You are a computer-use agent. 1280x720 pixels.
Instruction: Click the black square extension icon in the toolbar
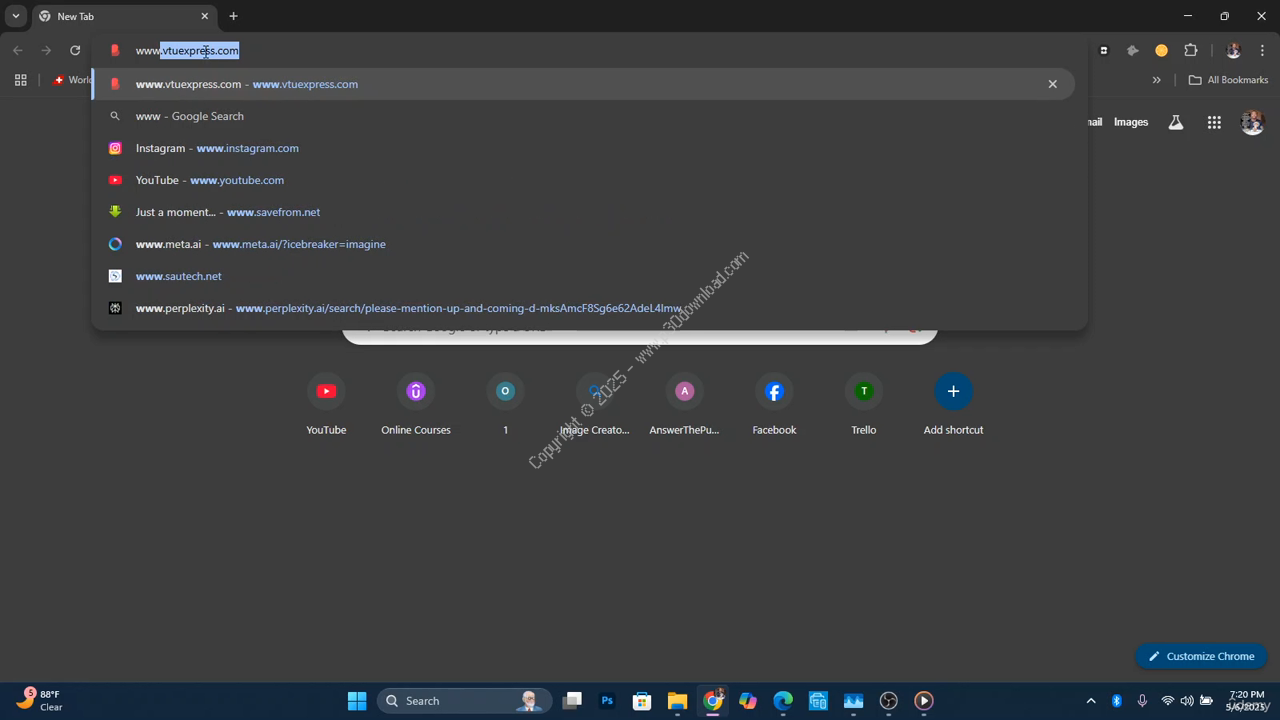coord(1104,50)
